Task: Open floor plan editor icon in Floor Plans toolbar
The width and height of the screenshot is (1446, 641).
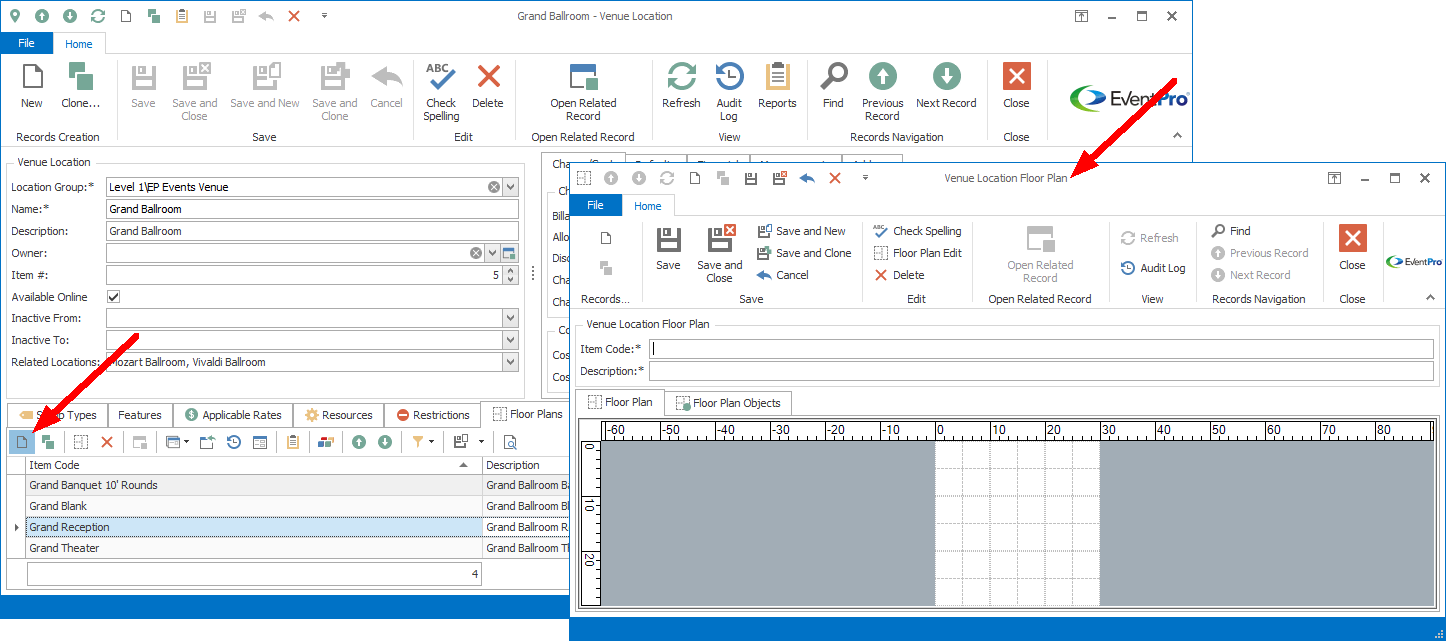Action: tap(81, 442)
